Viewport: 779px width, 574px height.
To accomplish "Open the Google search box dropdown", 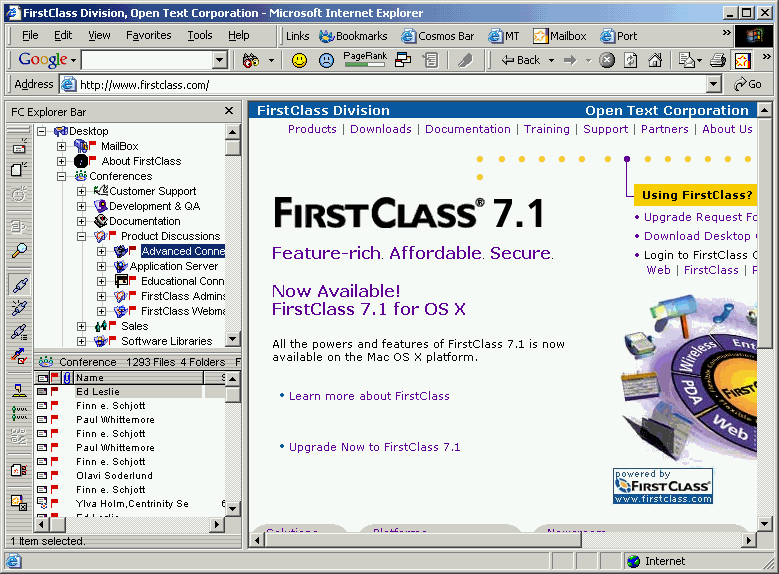I will click(220, 61).
